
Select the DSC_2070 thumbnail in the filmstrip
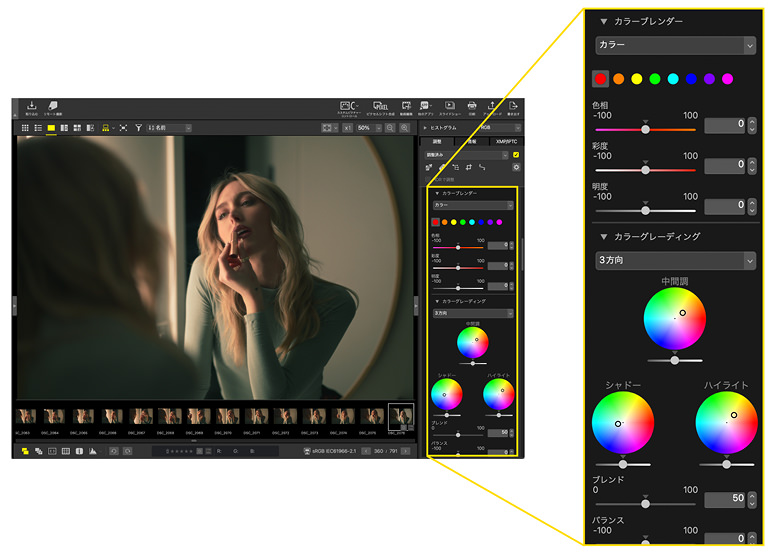[227, 415]
